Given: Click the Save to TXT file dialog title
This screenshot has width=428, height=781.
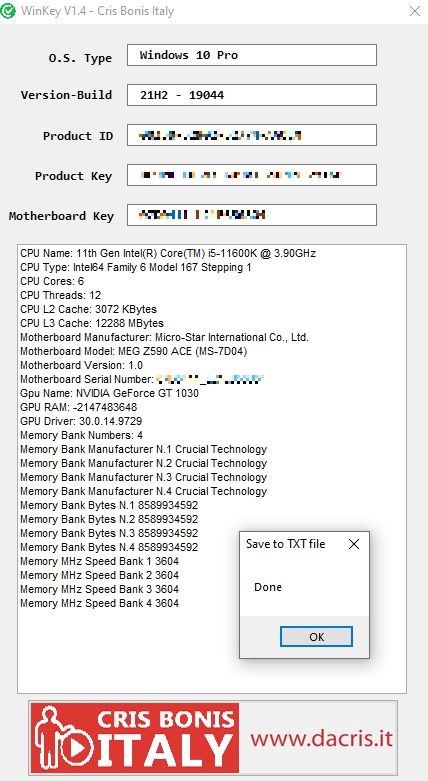Looking at the screenshot, I should pos(285,544).
